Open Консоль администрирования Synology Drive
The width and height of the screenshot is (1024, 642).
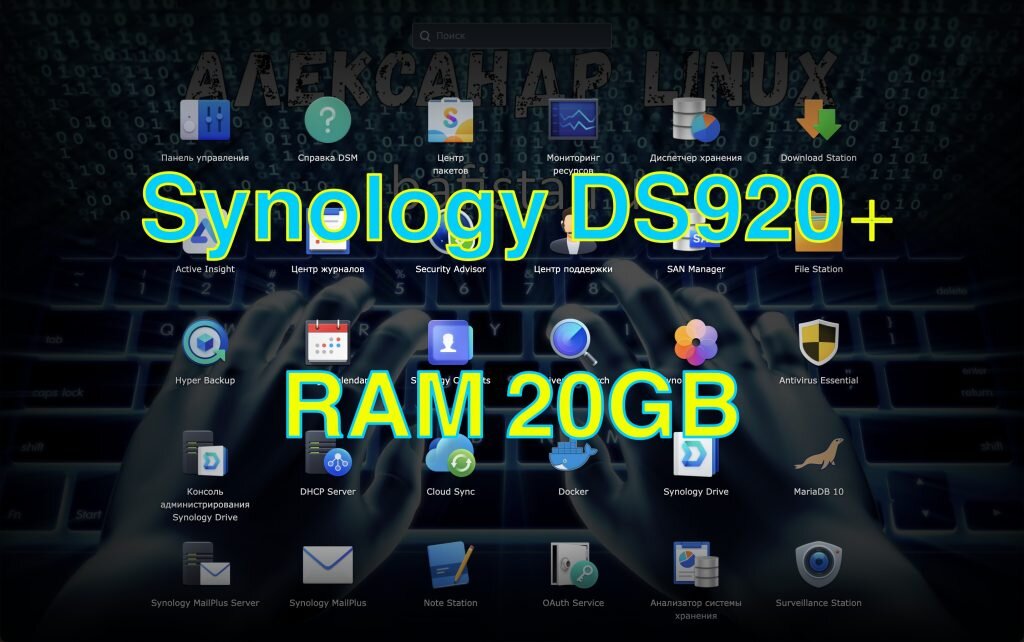coord(205,454)
